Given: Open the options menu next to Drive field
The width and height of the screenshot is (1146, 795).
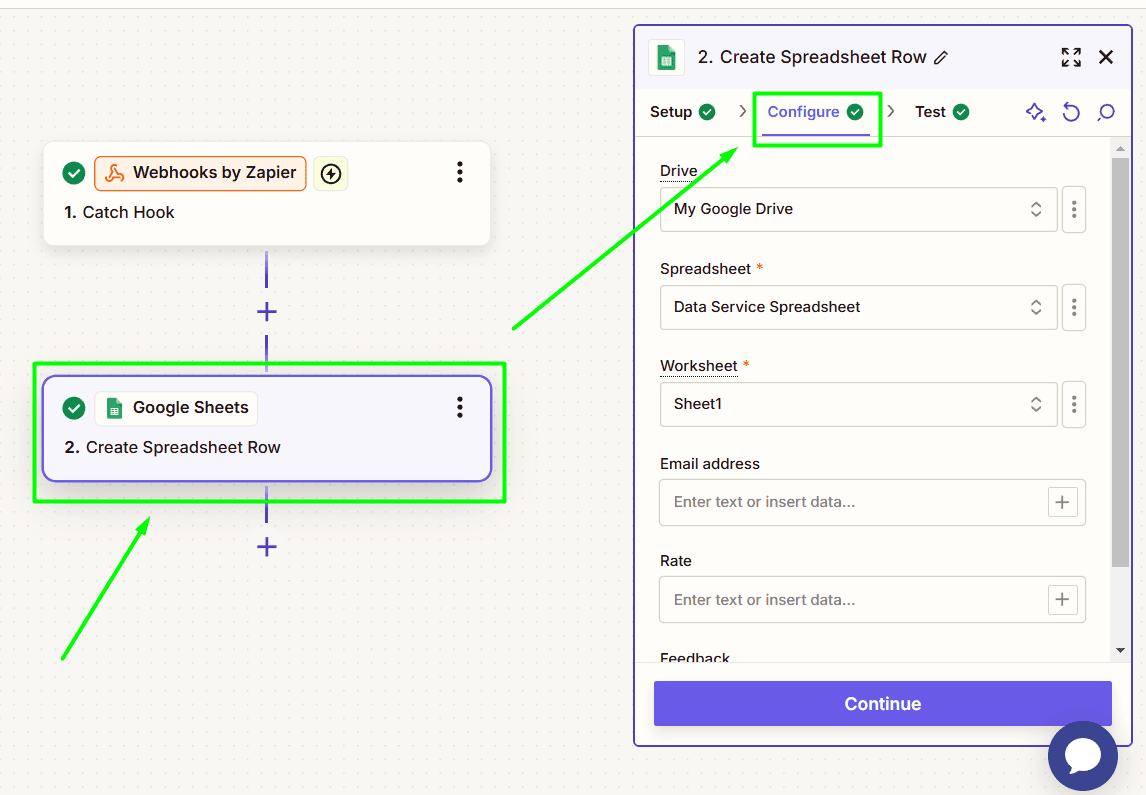Looking at the screenshot, I should pyautogui.click(x=1074, y=210).
